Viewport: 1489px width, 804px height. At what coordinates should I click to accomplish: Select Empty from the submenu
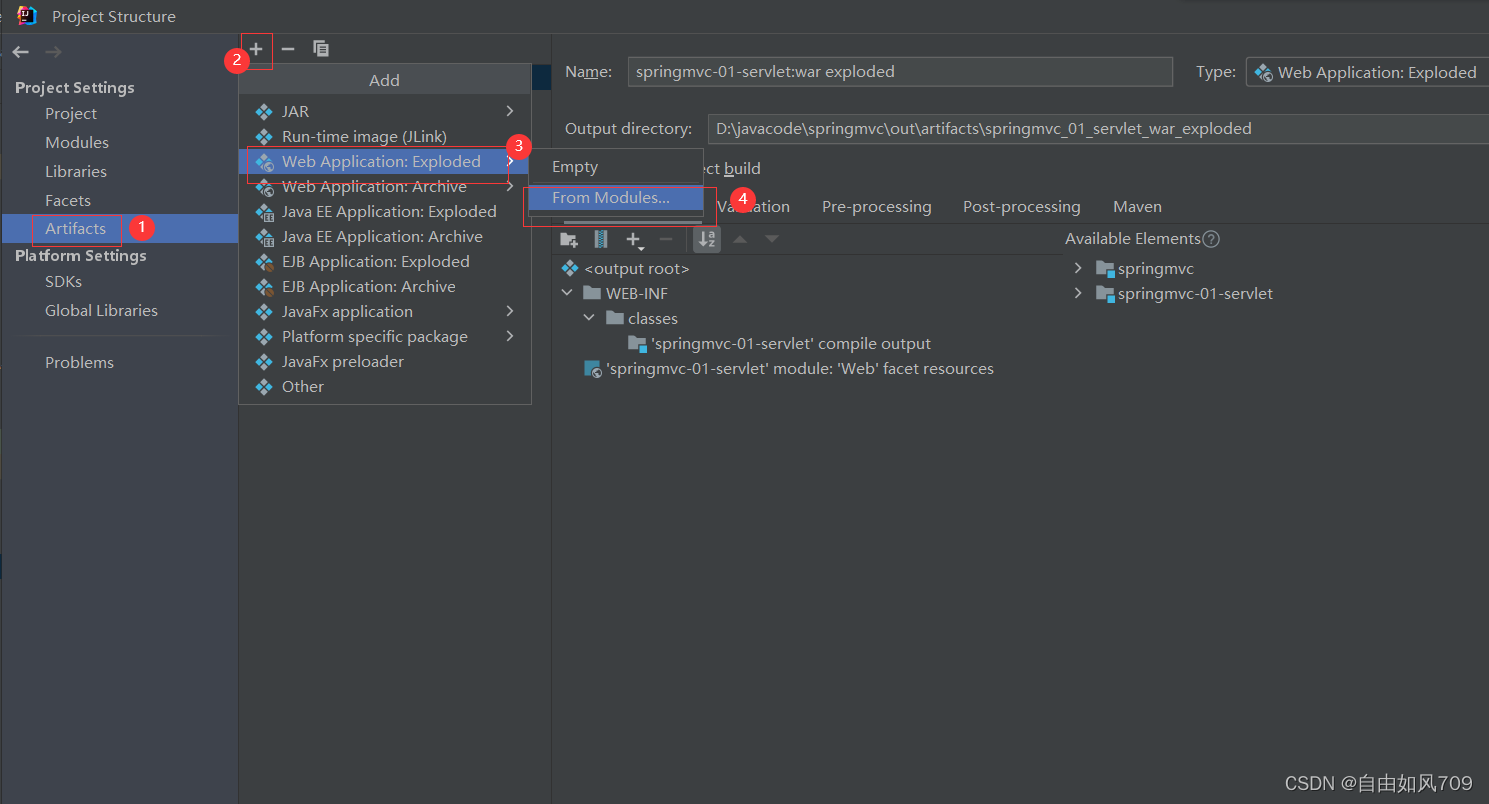click(x=616, y=167)
